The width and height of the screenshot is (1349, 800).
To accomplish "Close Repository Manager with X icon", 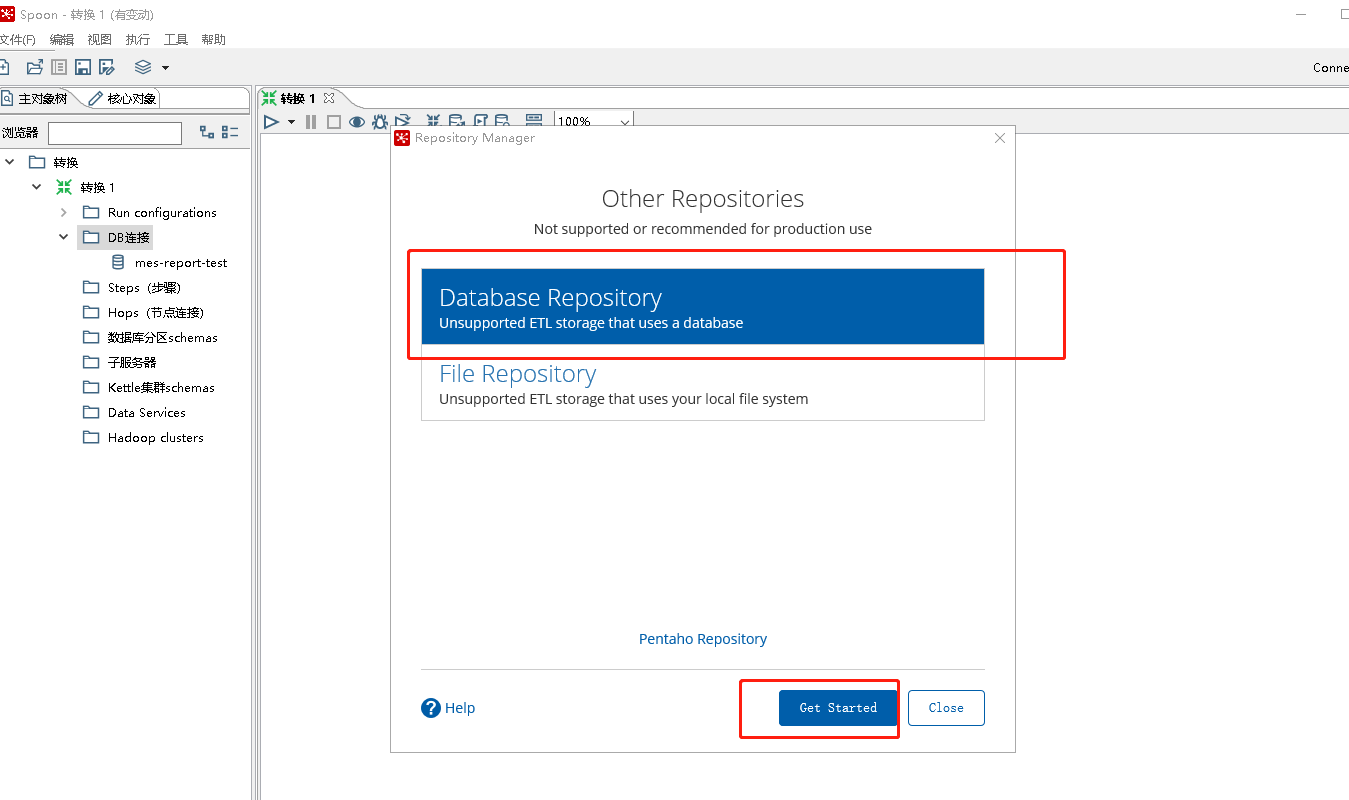I will 1000,138.
